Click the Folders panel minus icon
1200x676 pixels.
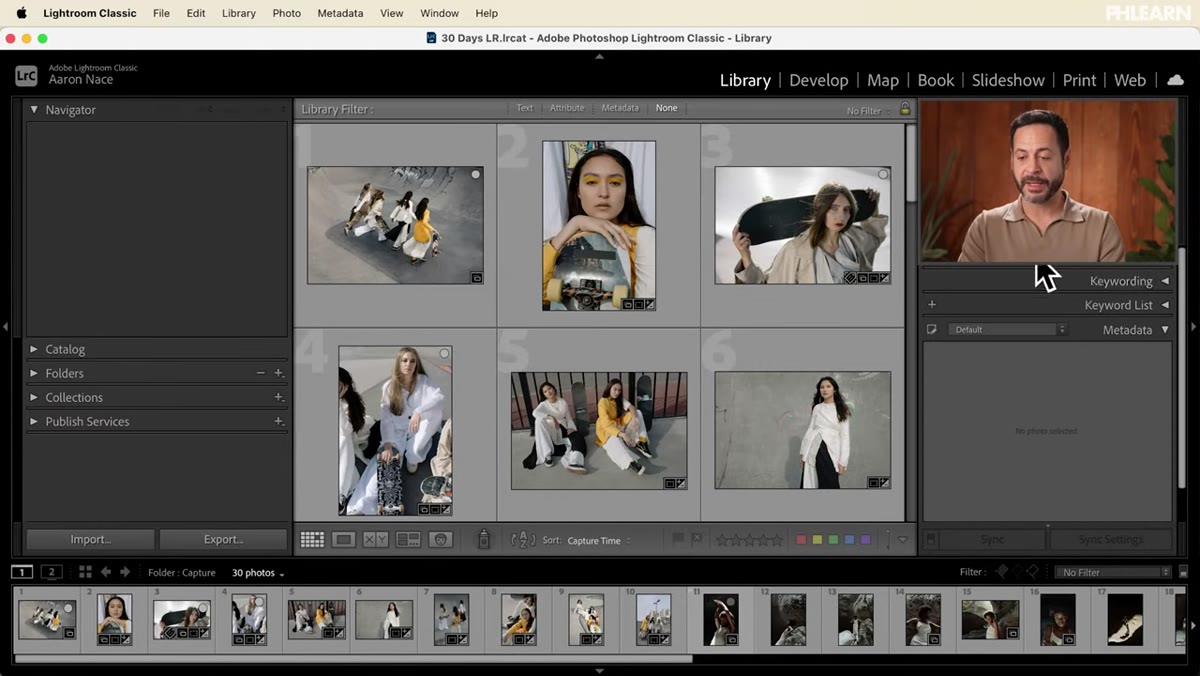click(x=261, y=373)
